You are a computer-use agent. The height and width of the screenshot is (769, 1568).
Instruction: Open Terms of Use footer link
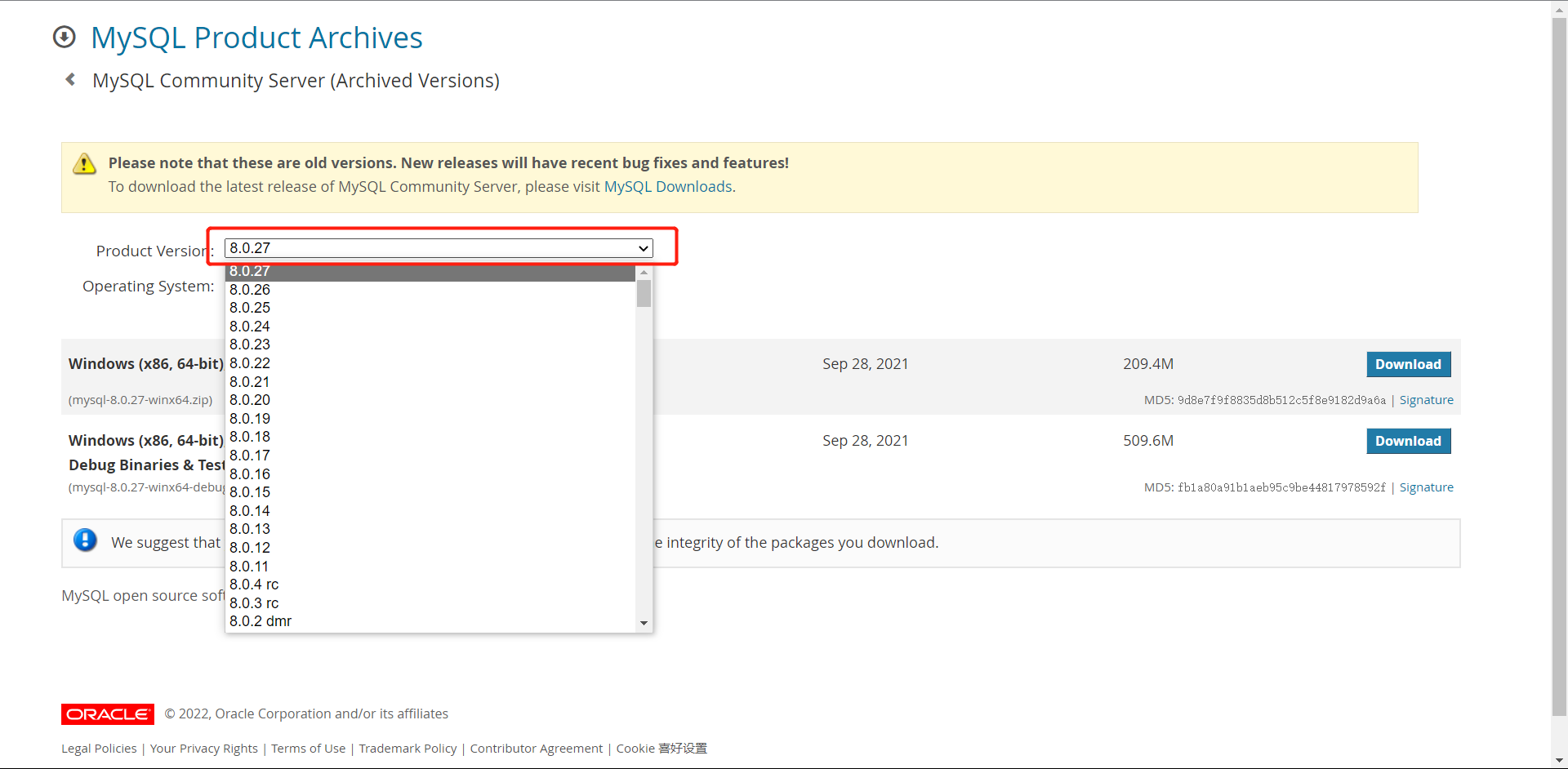309,749
